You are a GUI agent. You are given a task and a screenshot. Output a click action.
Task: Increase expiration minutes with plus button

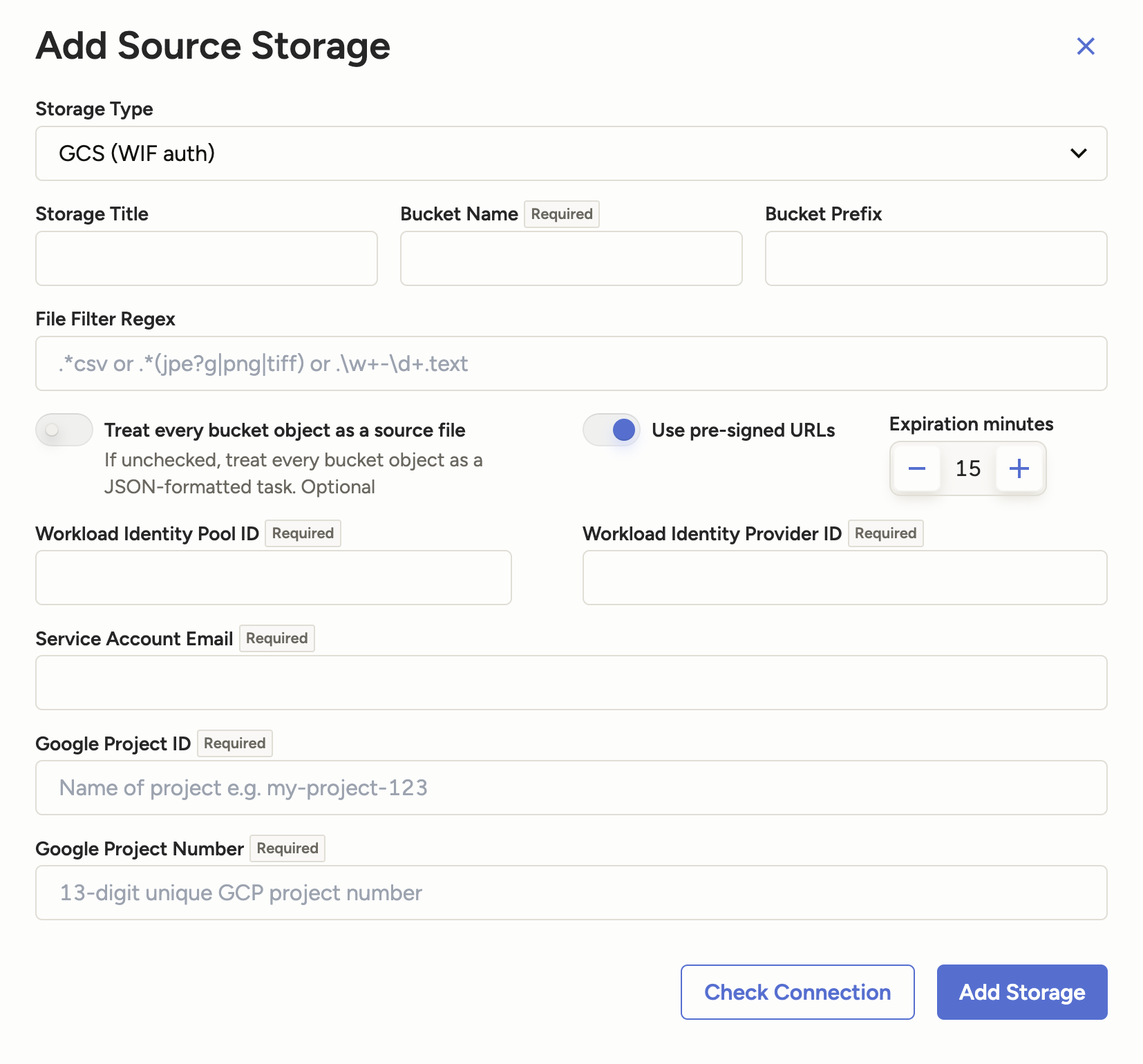pyautogui.click(x=1019, y=468)
